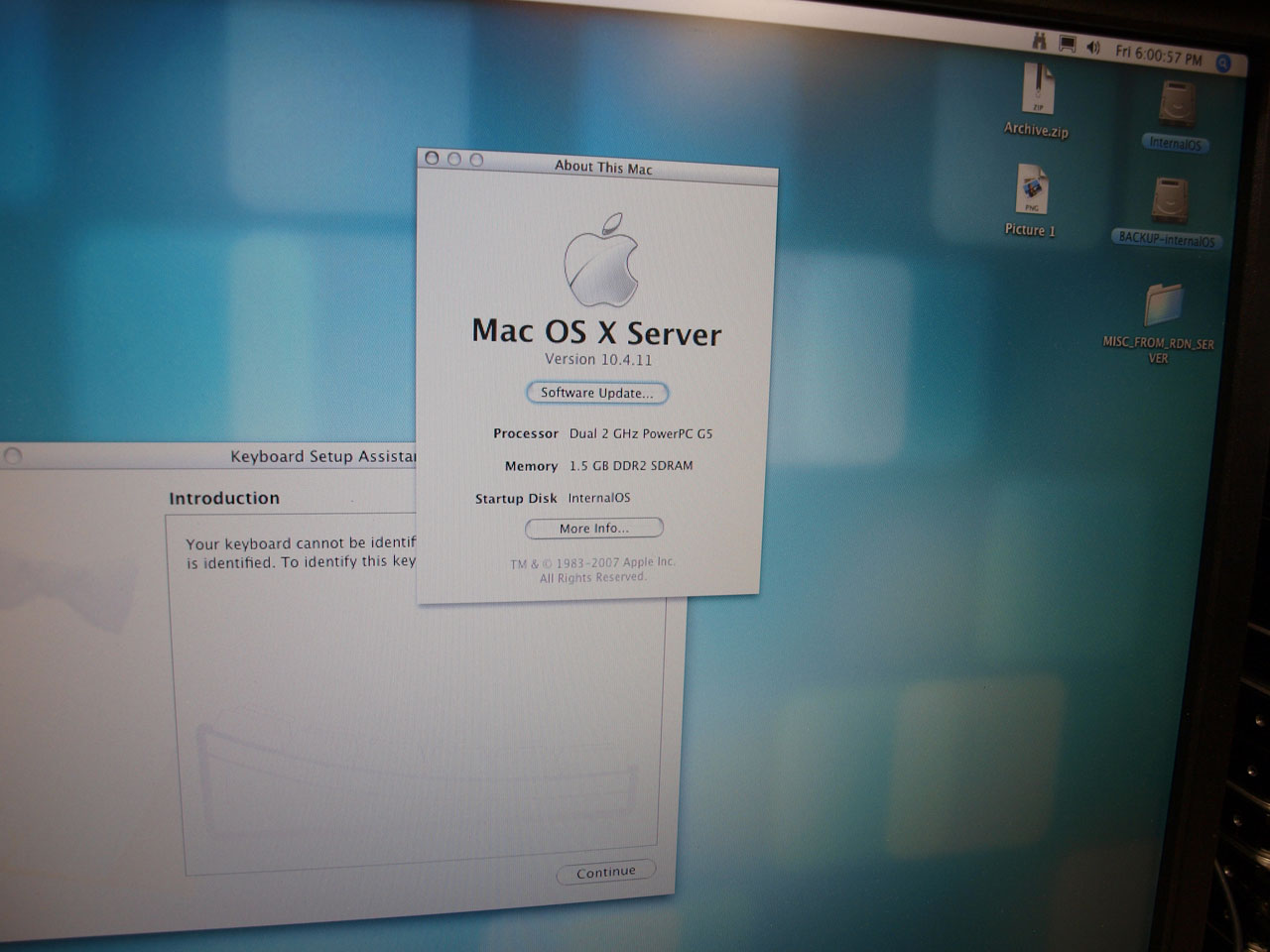Click the Keyboard Setup Assistant title bar
1270x952 pixels.
[208, 456]
